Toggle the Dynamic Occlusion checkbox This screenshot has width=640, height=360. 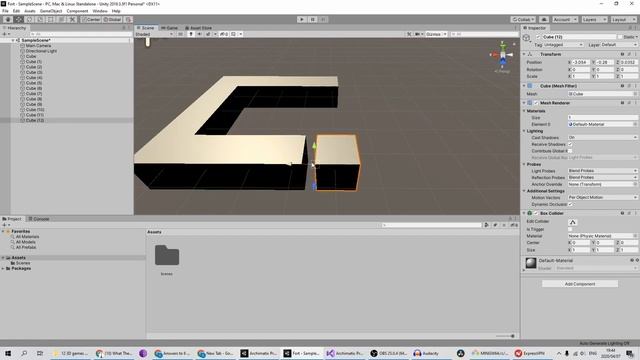pos(570,204)
